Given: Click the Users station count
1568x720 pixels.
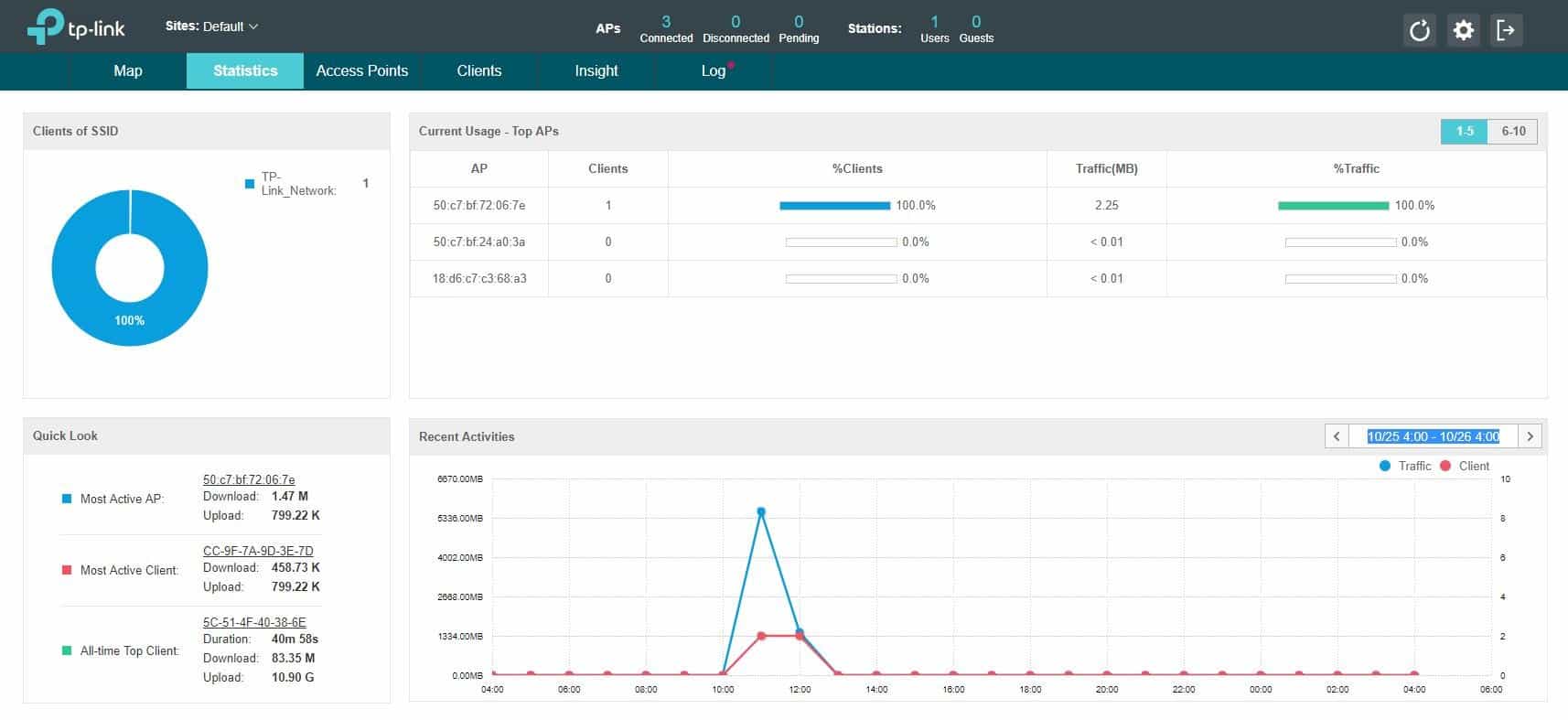Looking at the screenshot, I should (x=934, y=22).
